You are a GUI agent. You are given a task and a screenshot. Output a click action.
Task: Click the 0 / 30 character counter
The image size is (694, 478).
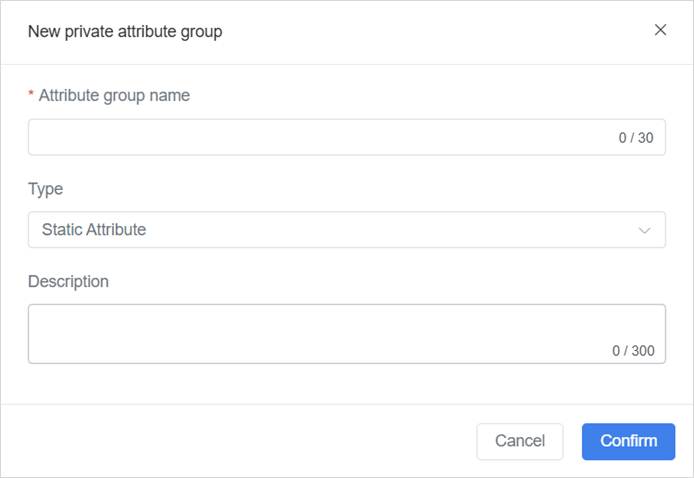pos(636,138)
